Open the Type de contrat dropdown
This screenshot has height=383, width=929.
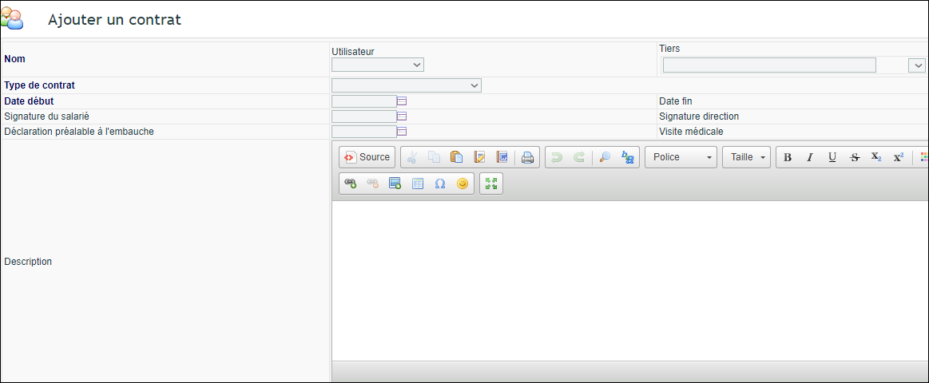point(406,85)
